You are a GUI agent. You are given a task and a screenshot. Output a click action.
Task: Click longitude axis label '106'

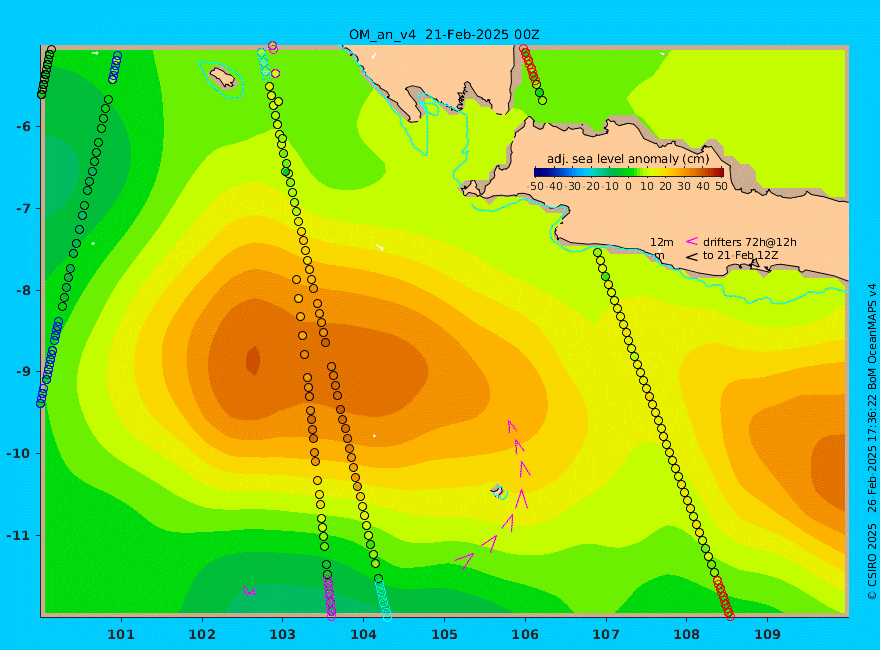(525, 635)
